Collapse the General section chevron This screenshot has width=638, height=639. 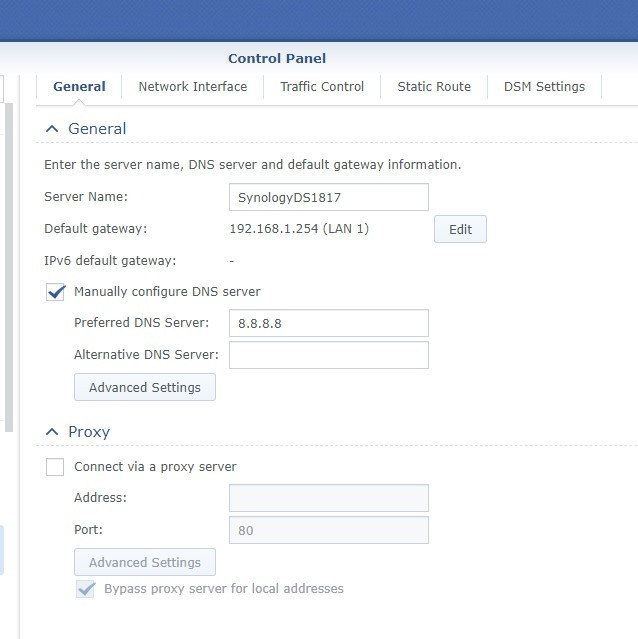point(52,129)
